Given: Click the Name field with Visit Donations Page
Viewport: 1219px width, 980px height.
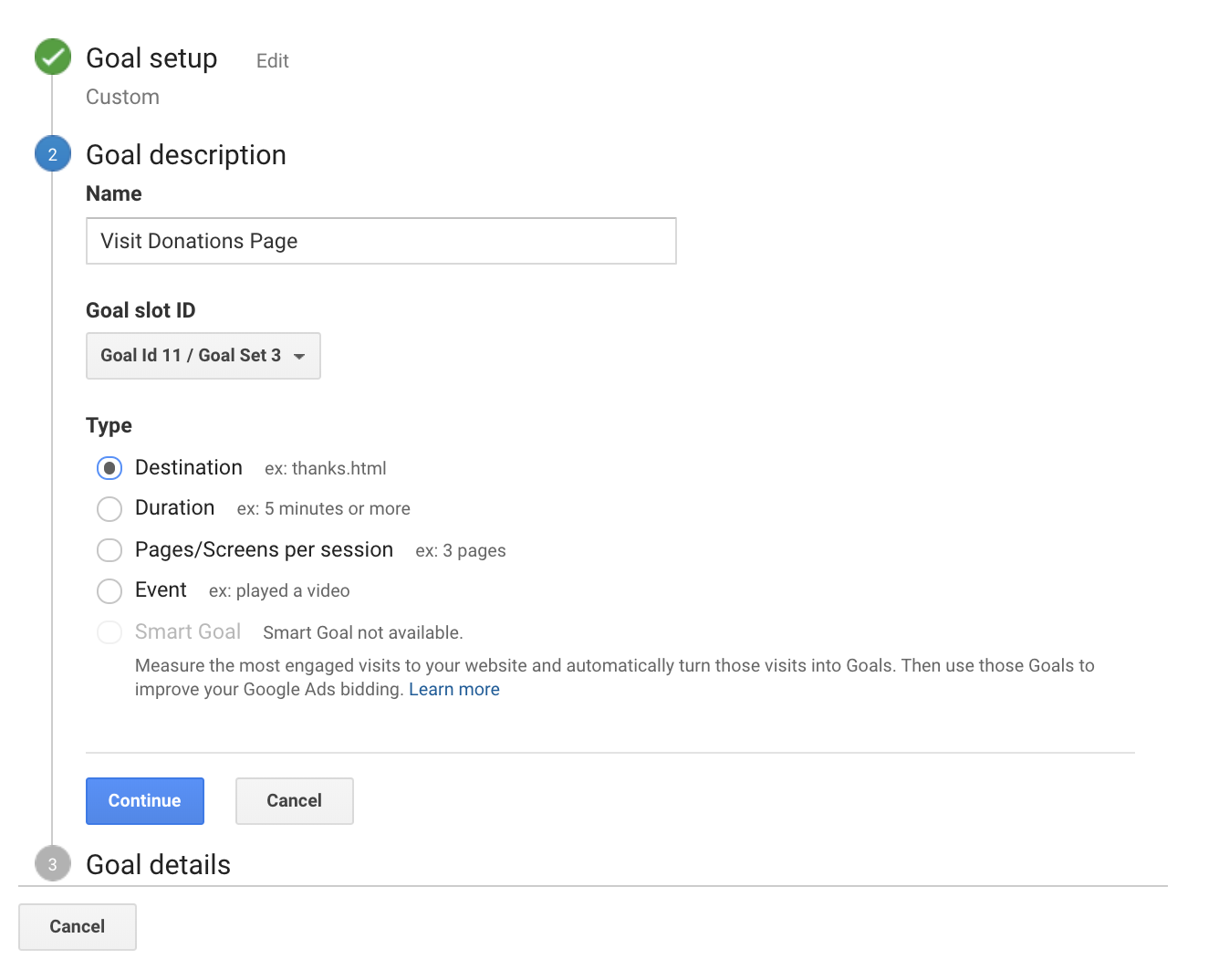Looking at the screenshot, I should pos(381,241).
